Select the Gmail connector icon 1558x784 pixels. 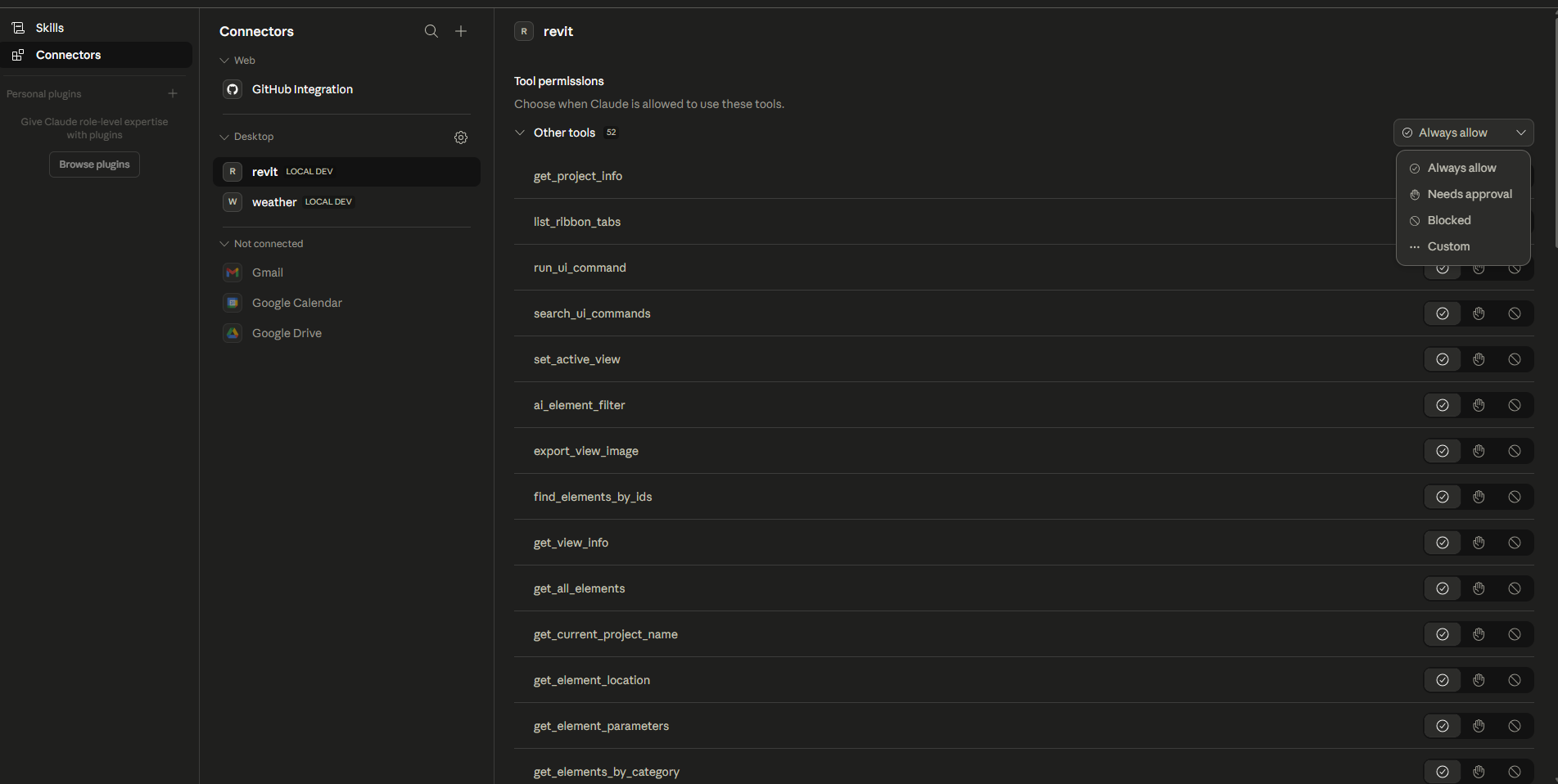pos(233,272)
